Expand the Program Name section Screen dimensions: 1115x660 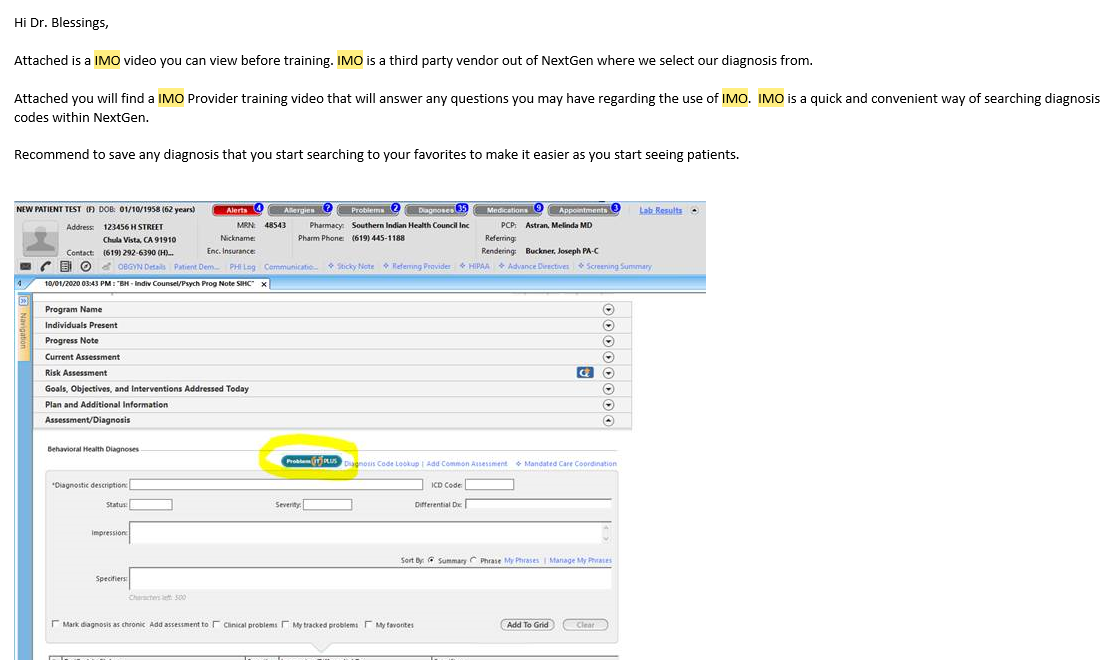(x=608, y=309)
